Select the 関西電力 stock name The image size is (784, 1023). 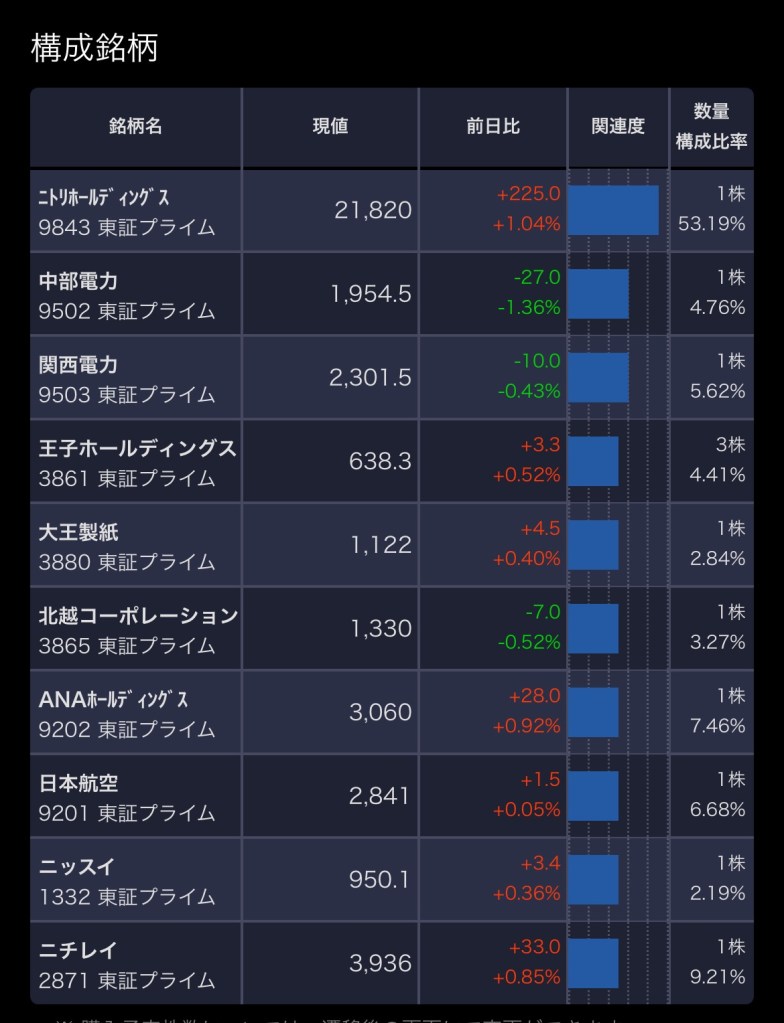[x=79, y=364]
